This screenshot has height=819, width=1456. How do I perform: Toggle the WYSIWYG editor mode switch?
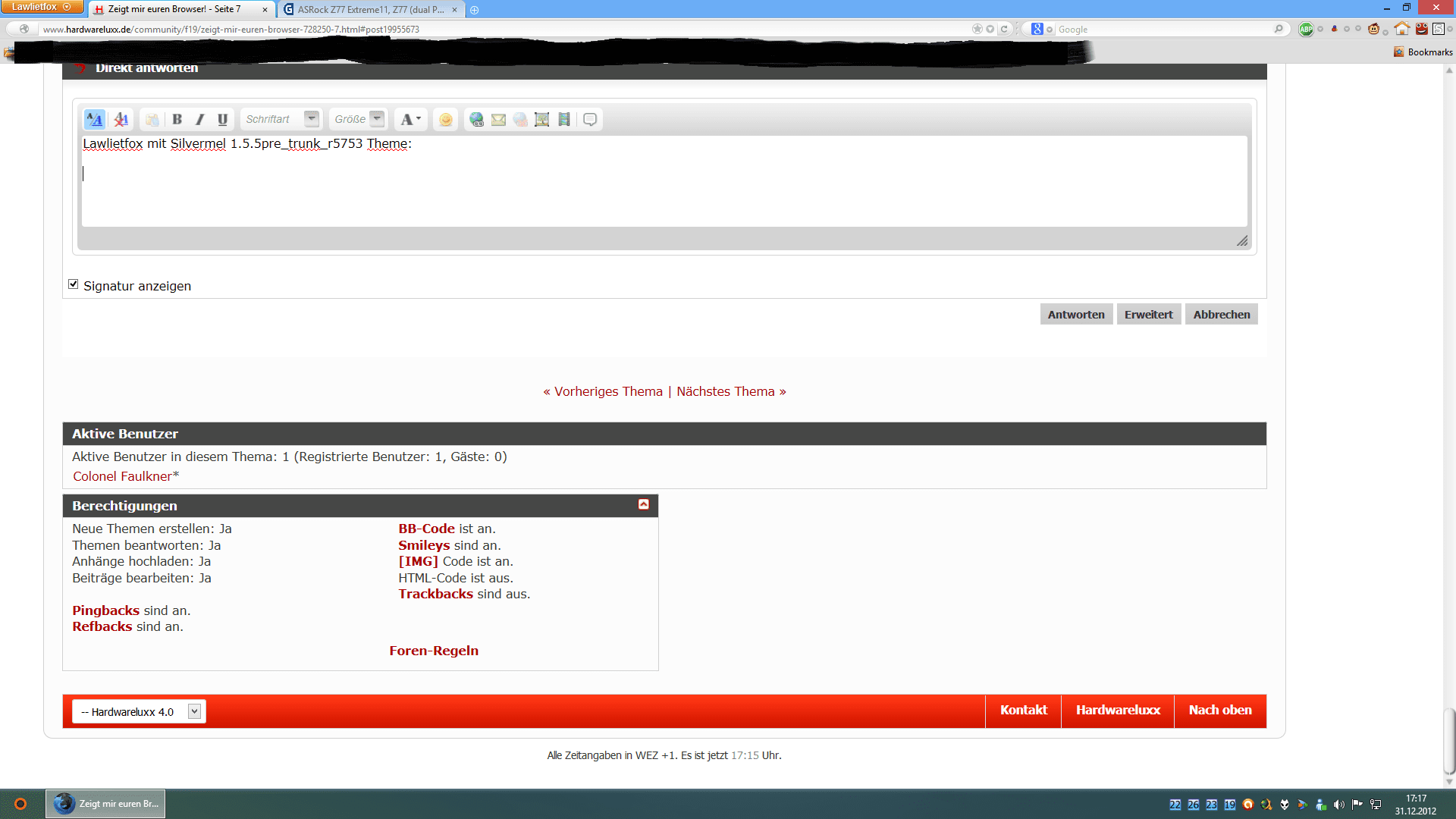click(94, 119)
